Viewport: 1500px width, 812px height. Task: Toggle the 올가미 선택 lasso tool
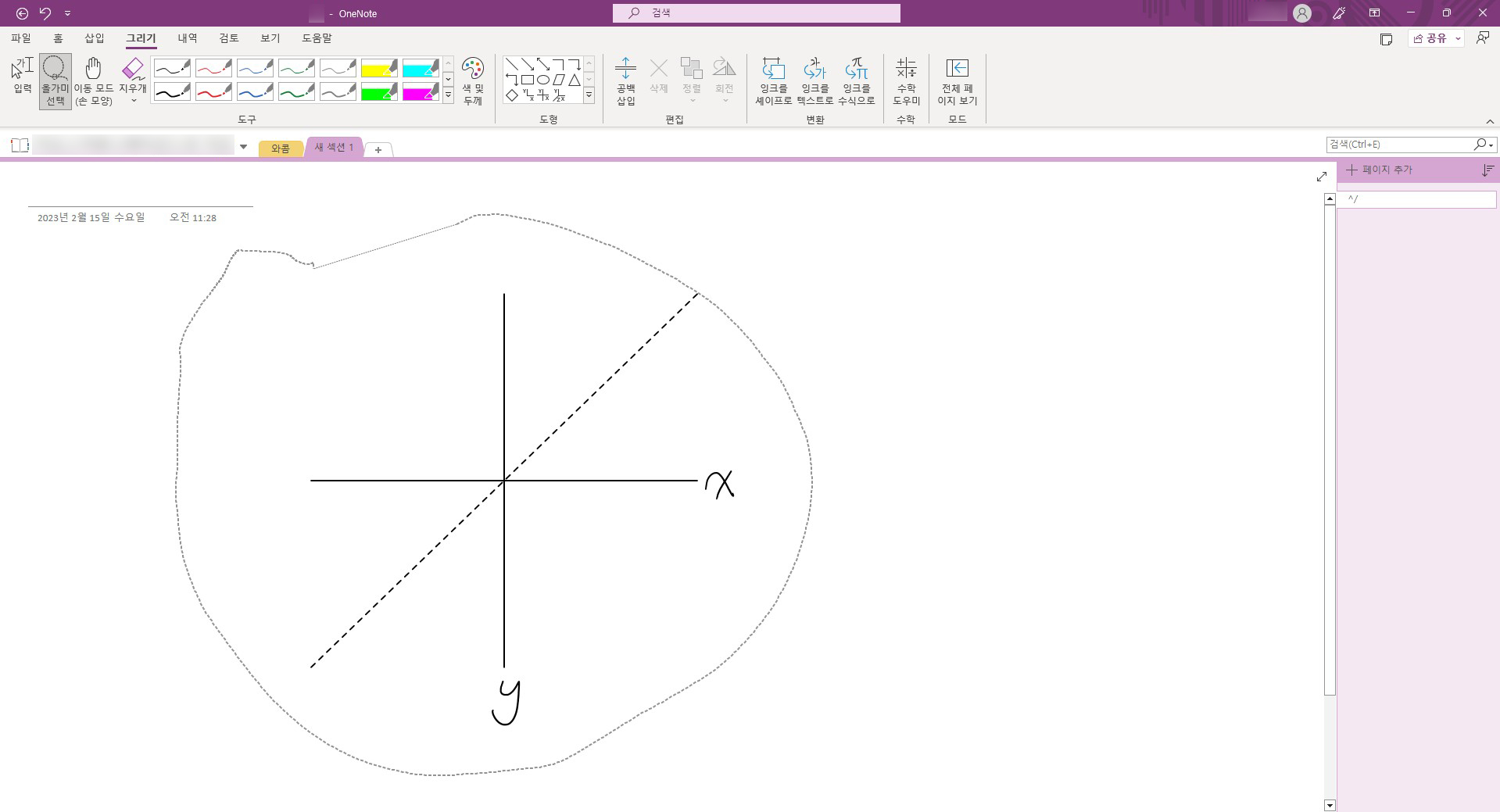coord(55,81)
